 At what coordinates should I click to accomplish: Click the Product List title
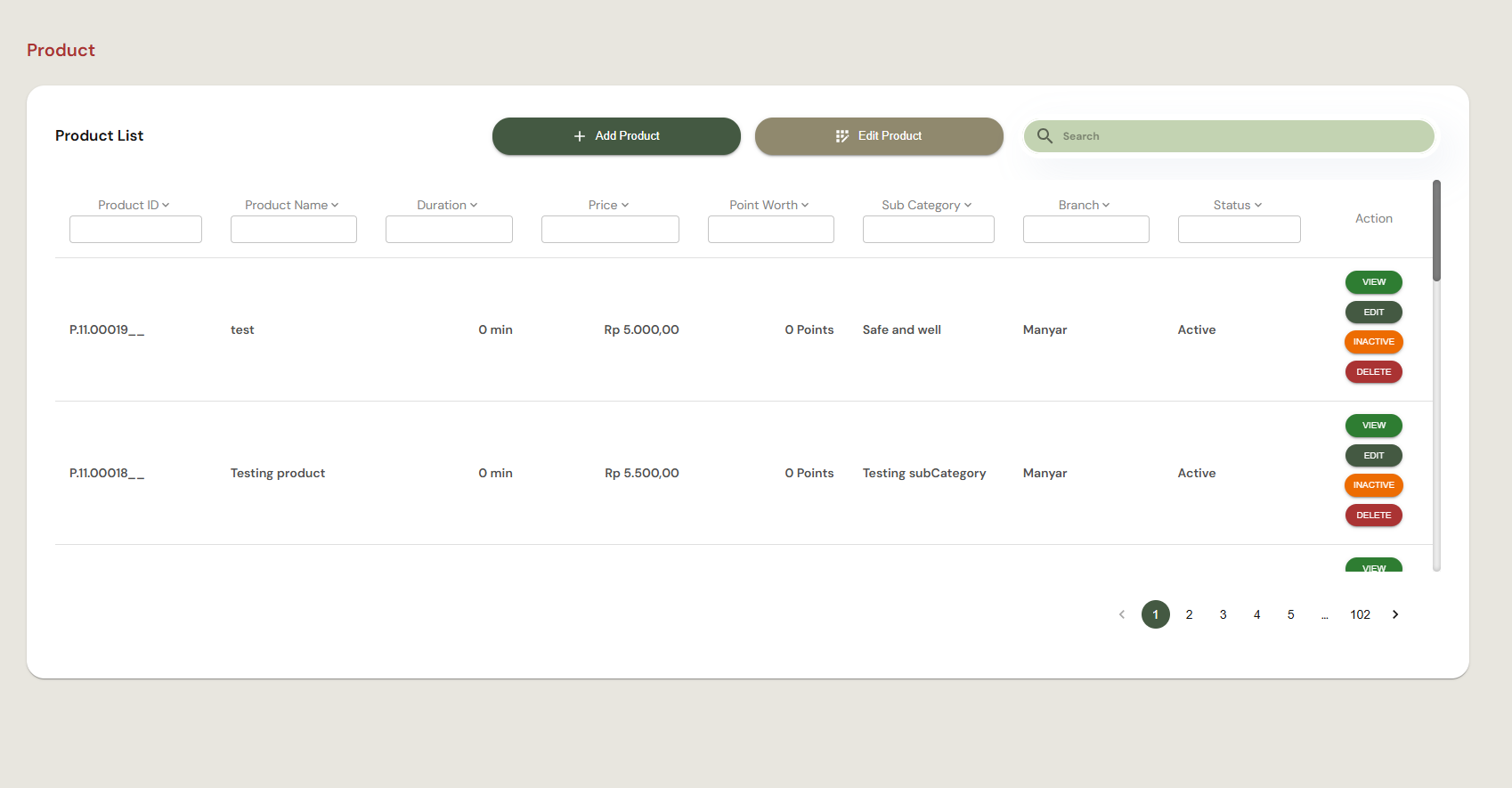[x=99, y=135]
